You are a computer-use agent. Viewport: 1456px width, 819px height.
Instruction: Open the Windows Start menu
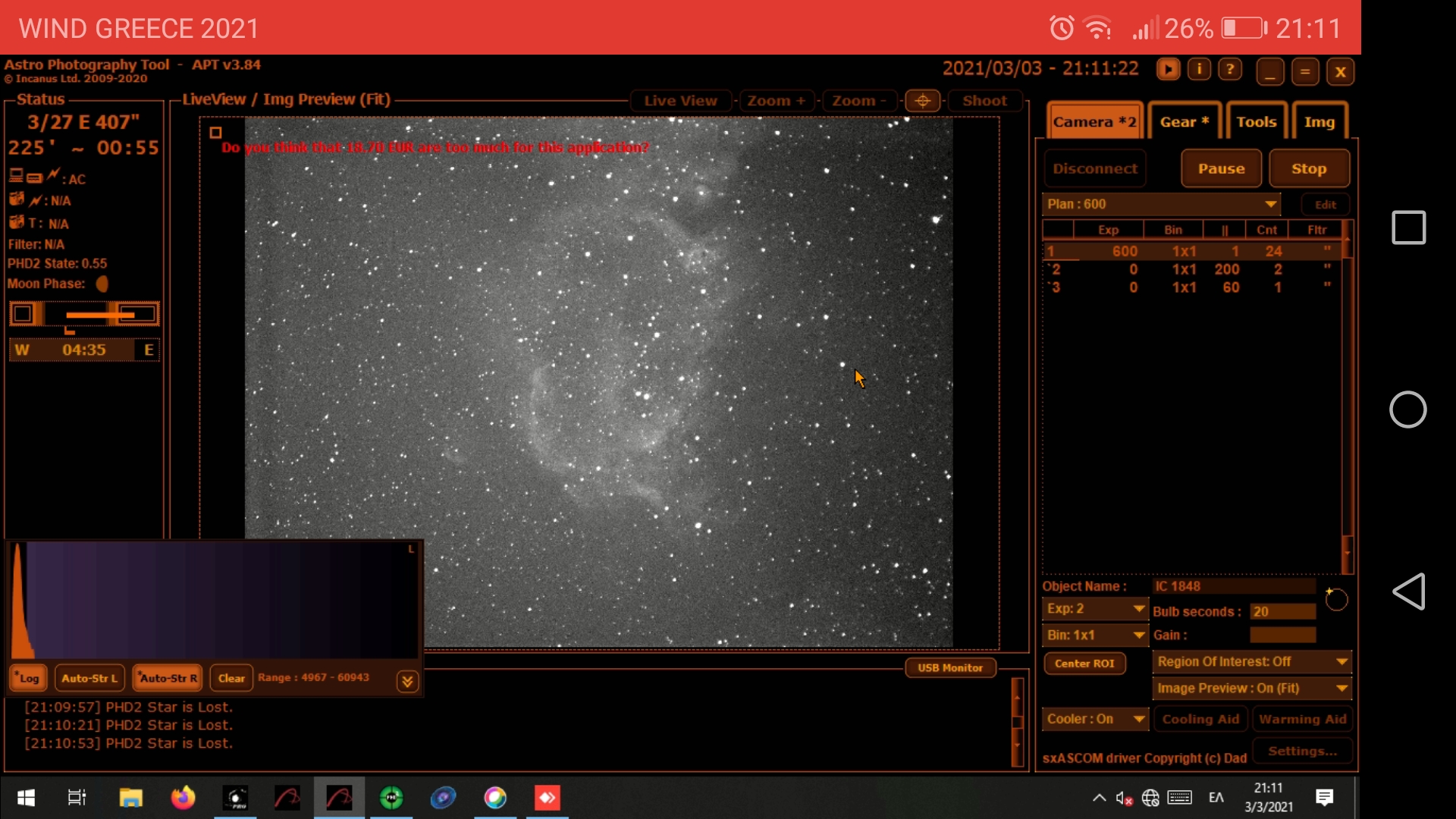pyautogui.click(x=26, y=798)
